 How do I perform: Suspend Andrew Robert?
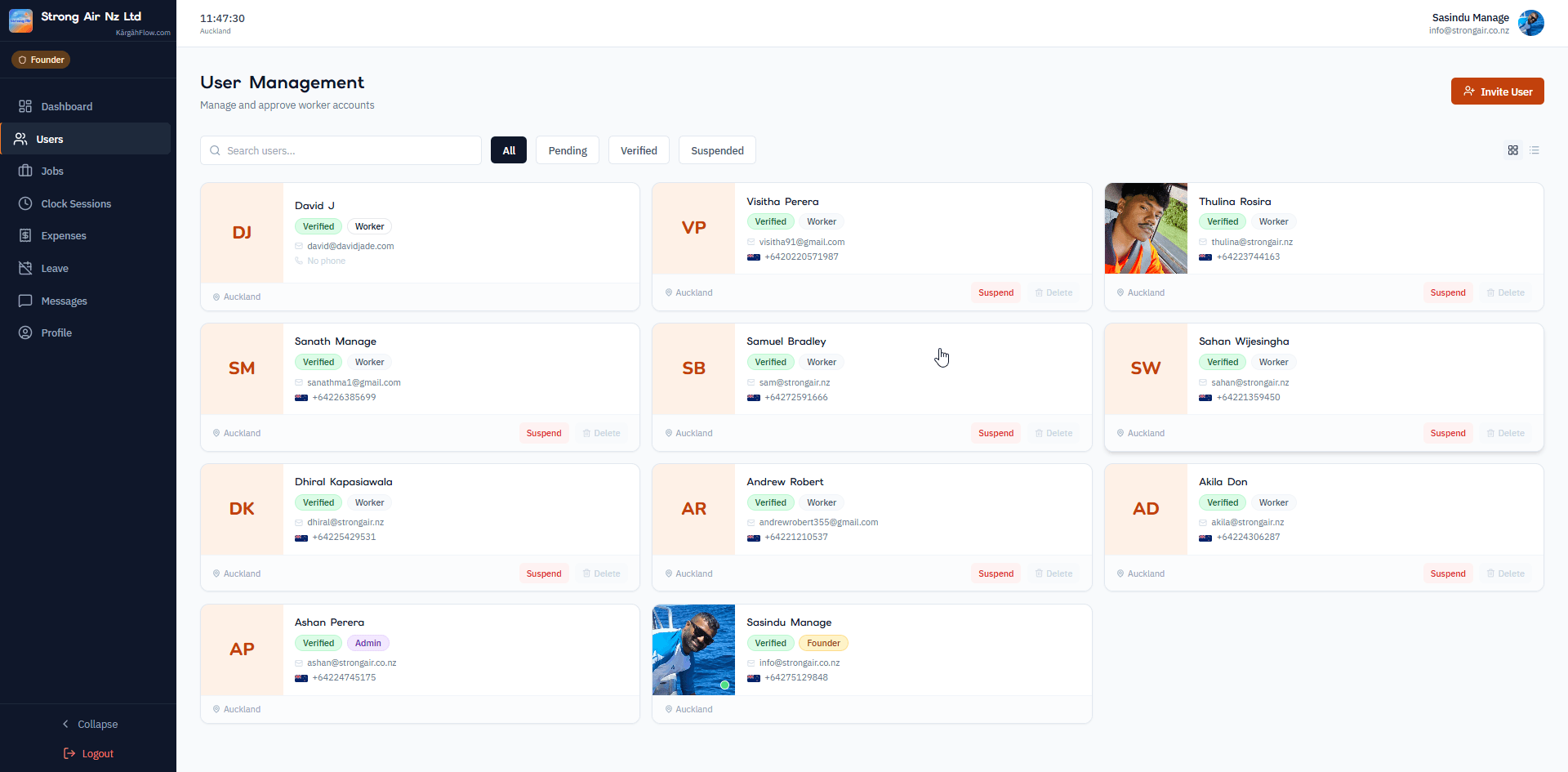click(x=996, y=573)
